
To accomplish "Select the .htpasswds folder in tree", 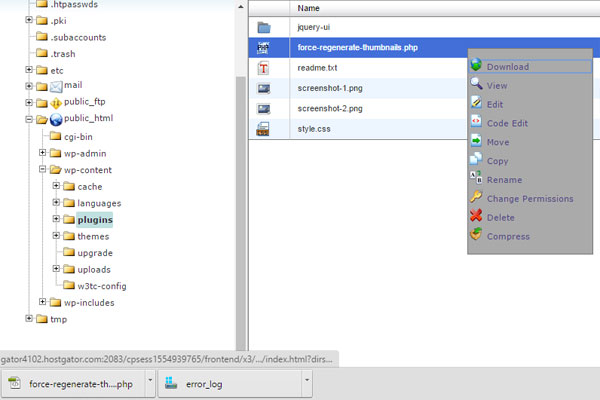I will pyautogui.click(x=74, y=5).
